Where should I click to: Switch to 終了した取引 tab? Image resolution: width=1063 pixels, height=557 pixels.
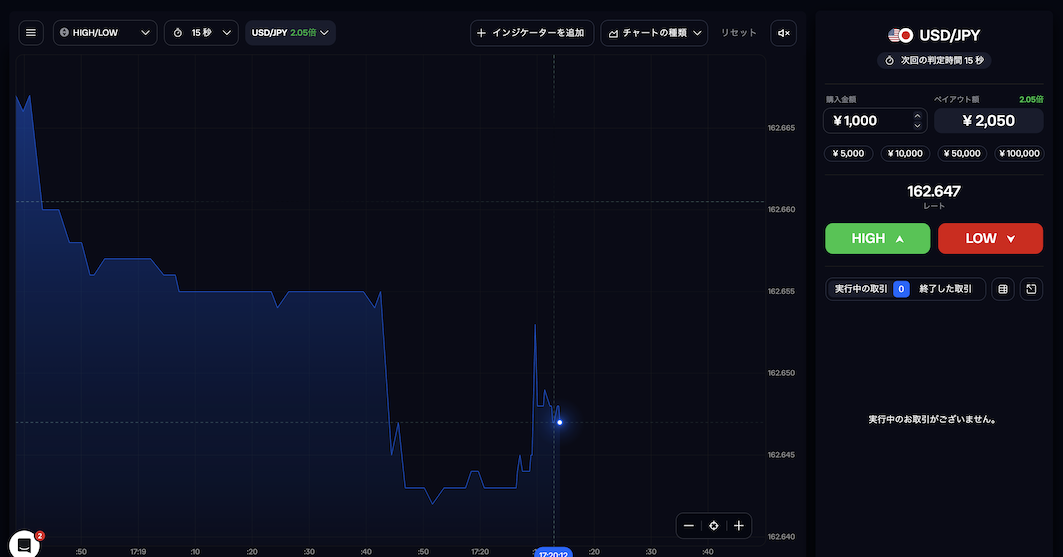click(946, 289)
